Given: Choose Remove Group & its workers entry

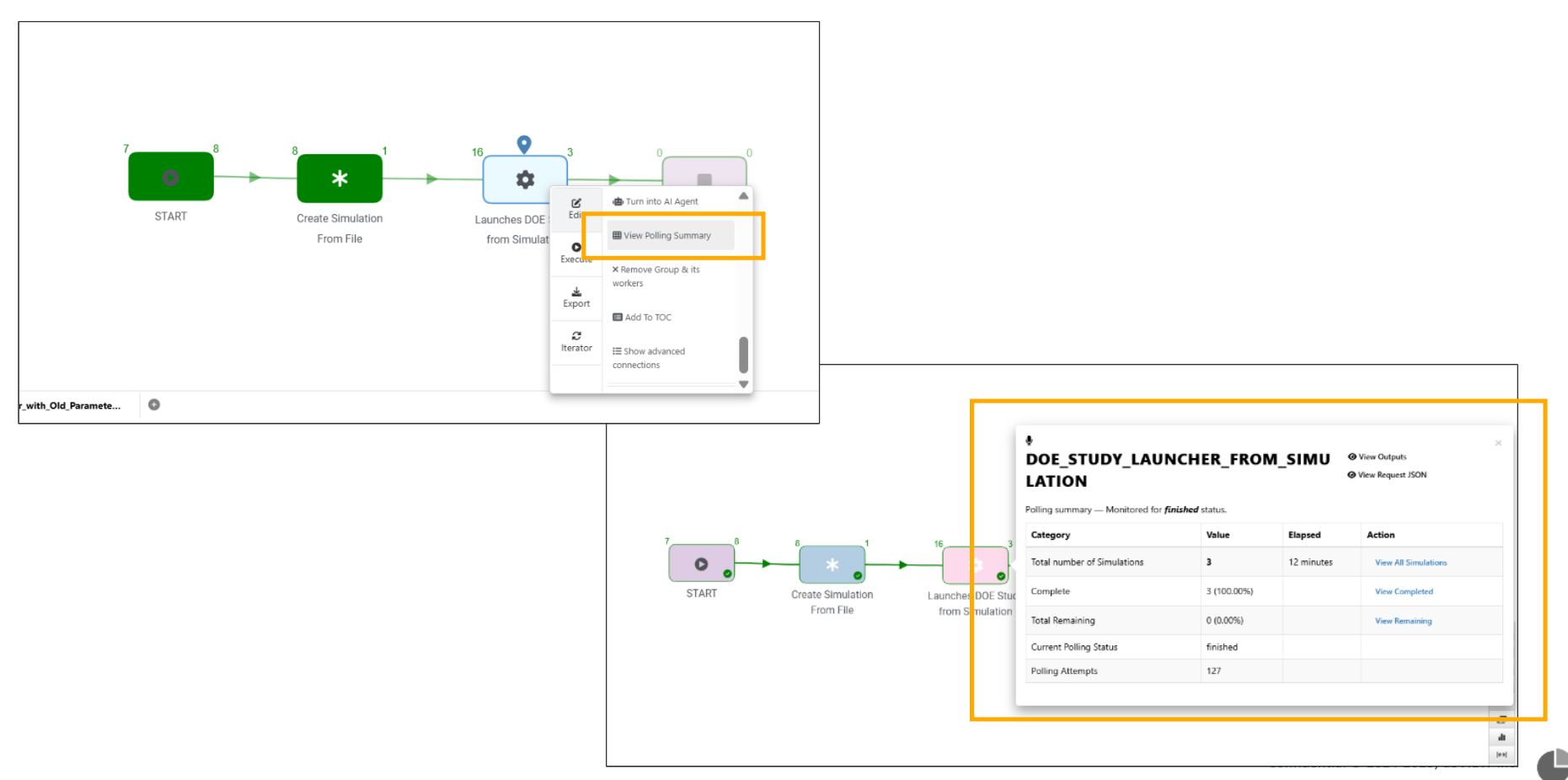Looking at the screenshot, I should pyautogui.click(x=656, y=276).
